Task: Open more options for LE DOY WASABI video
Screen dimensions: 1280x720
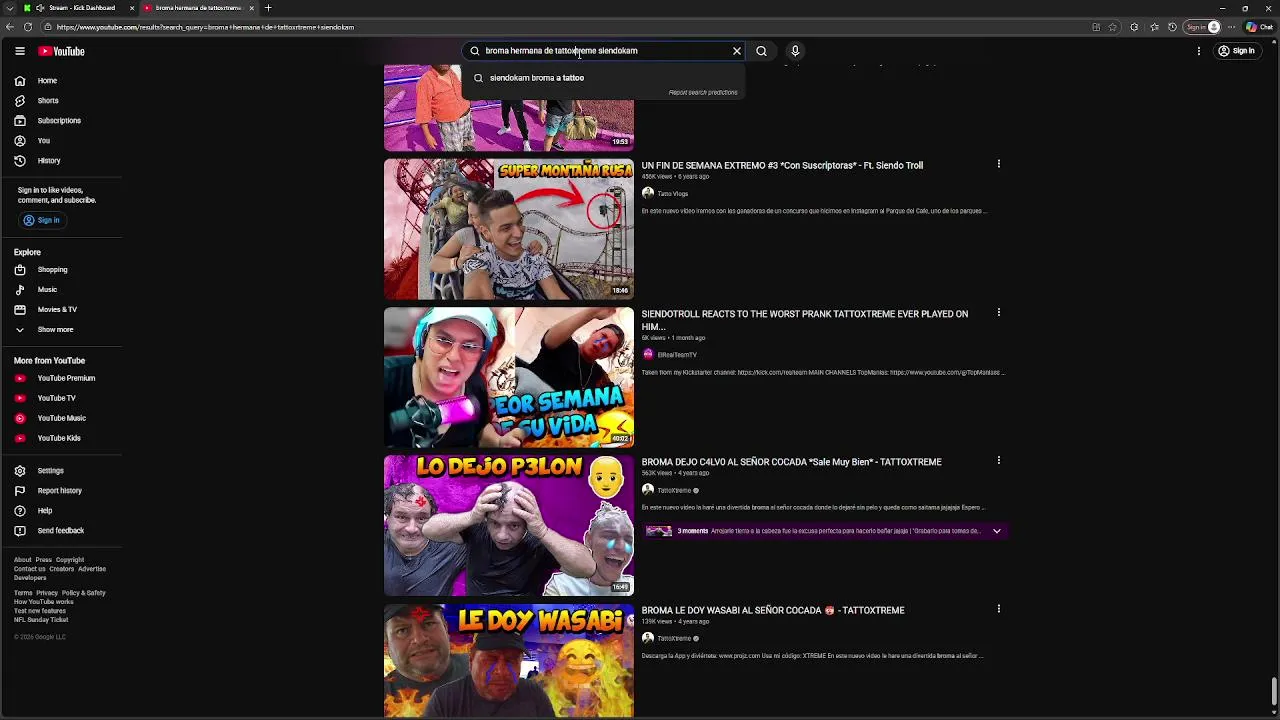Action: [998, 608]
